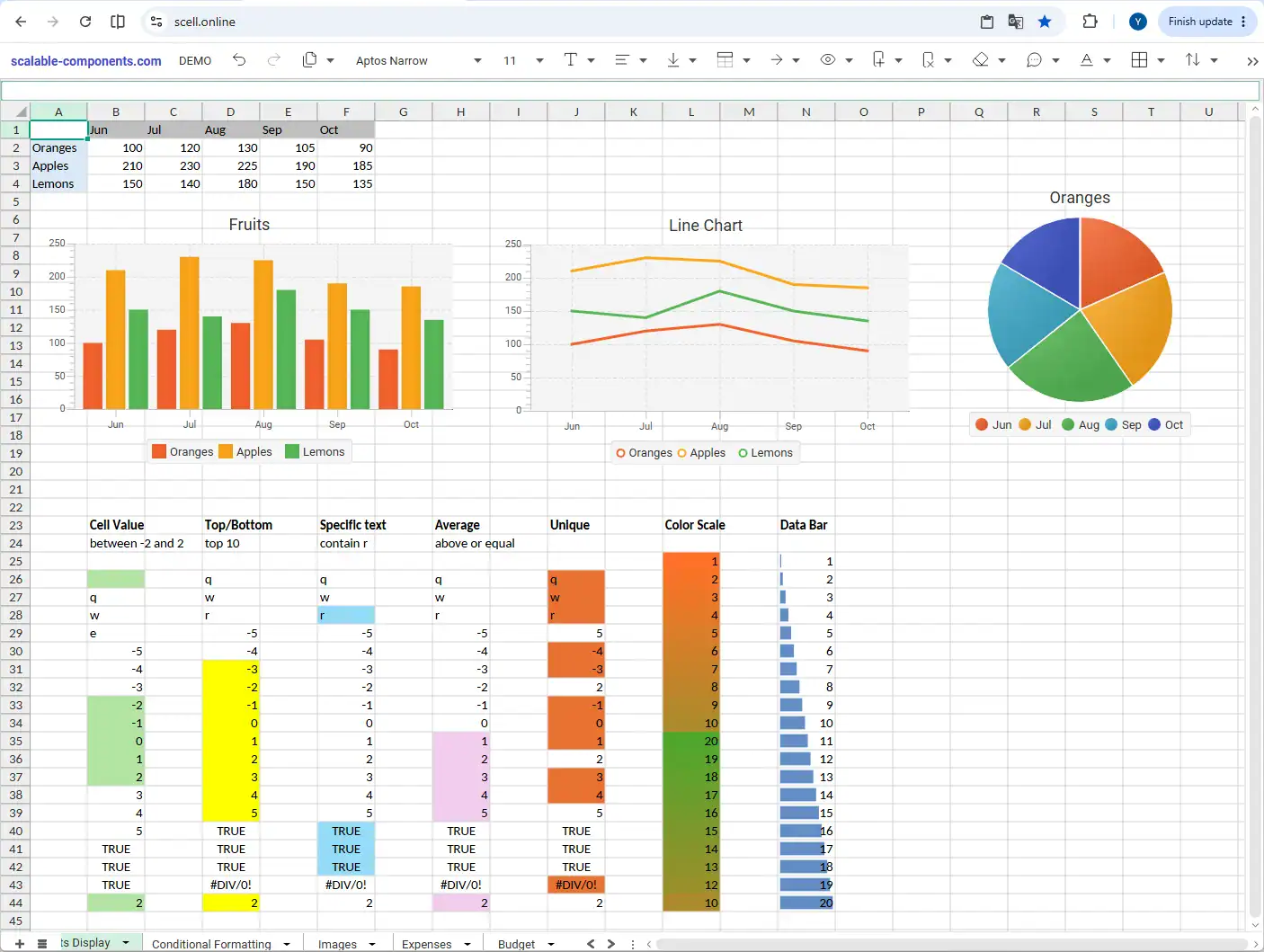The height and width of the screenshot is (952, 1264).
Task: Open the Expenses tab menu arrow
Action: pyautogui.click(x=467, y=944)
